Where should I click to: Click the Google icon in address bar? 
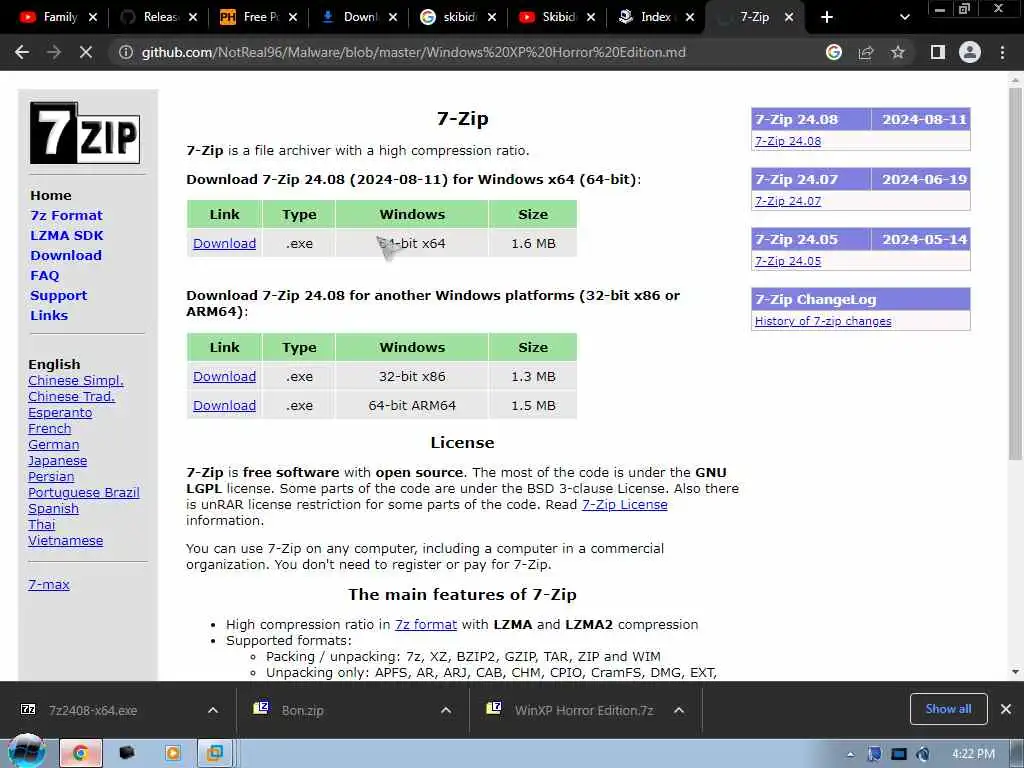(833, 52)
